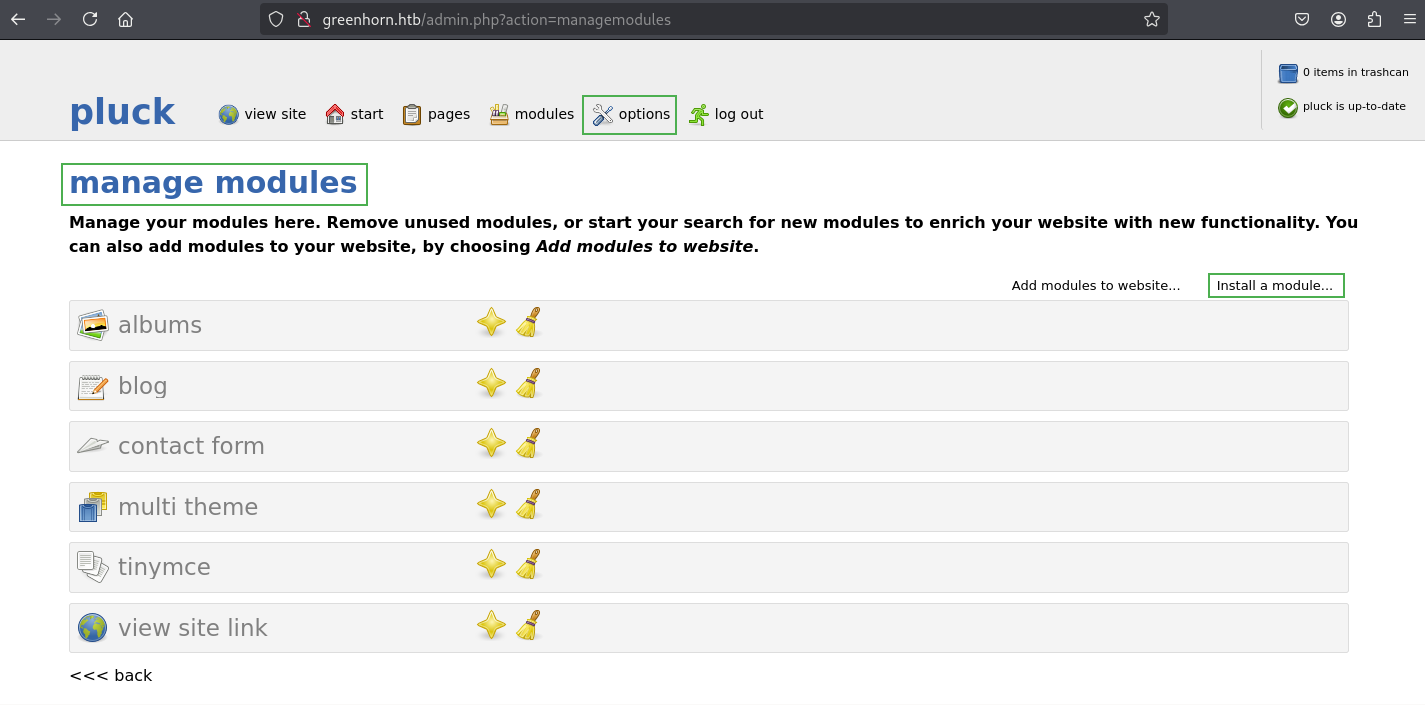The image size is (1425, 705).
Task: Click the star icon for albums module
Action: click(491, 323)
